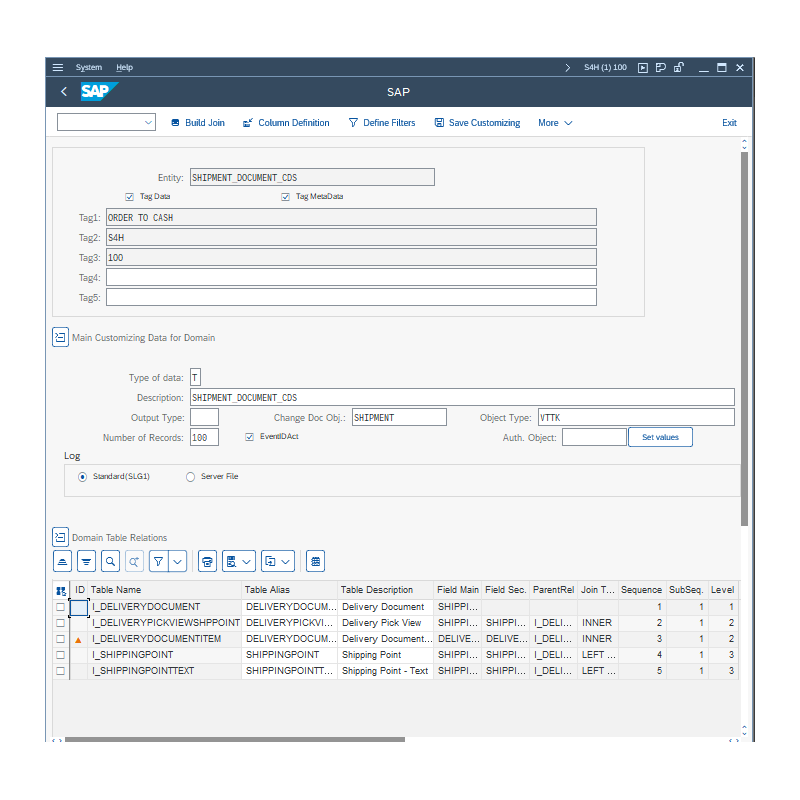
Task: Open the views dropdown arrow
Action: (x=247, y=562)
